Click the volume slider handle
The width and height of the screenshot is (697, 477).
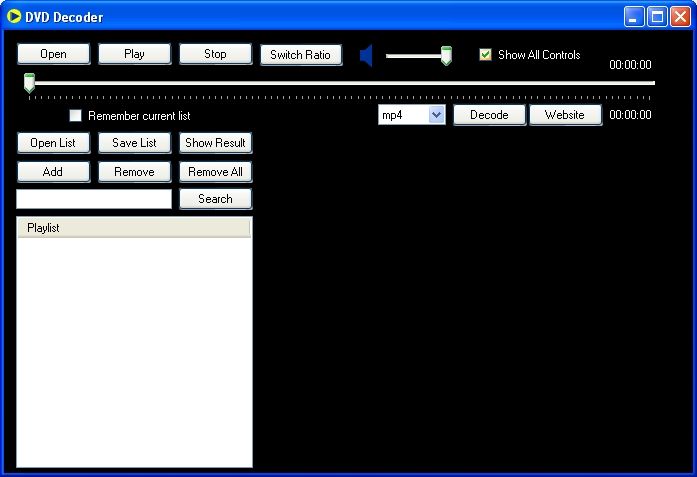(446, 56)
